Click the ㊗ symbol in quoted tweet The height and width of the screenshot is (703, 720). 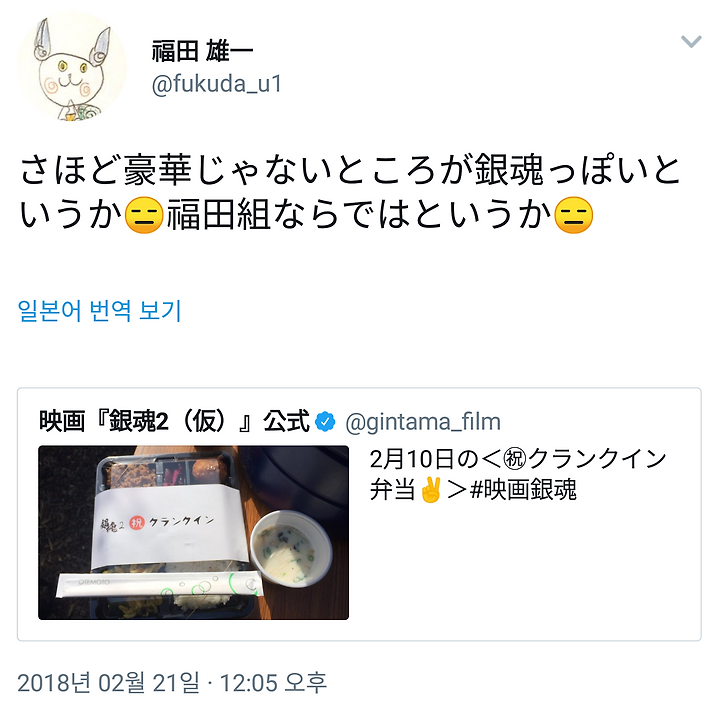[514, 458]
